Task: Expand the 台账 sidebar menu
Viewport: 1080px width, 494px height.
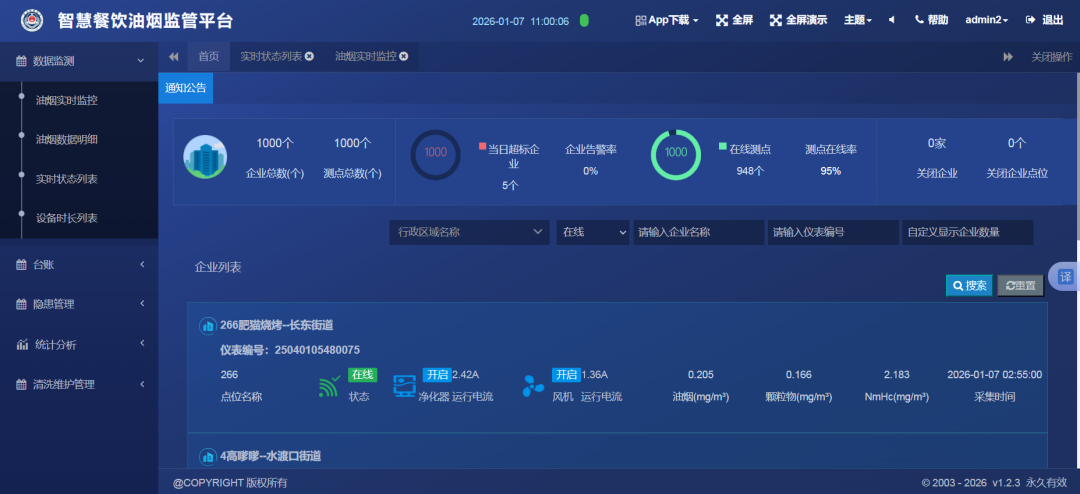Action: [79, 265]
